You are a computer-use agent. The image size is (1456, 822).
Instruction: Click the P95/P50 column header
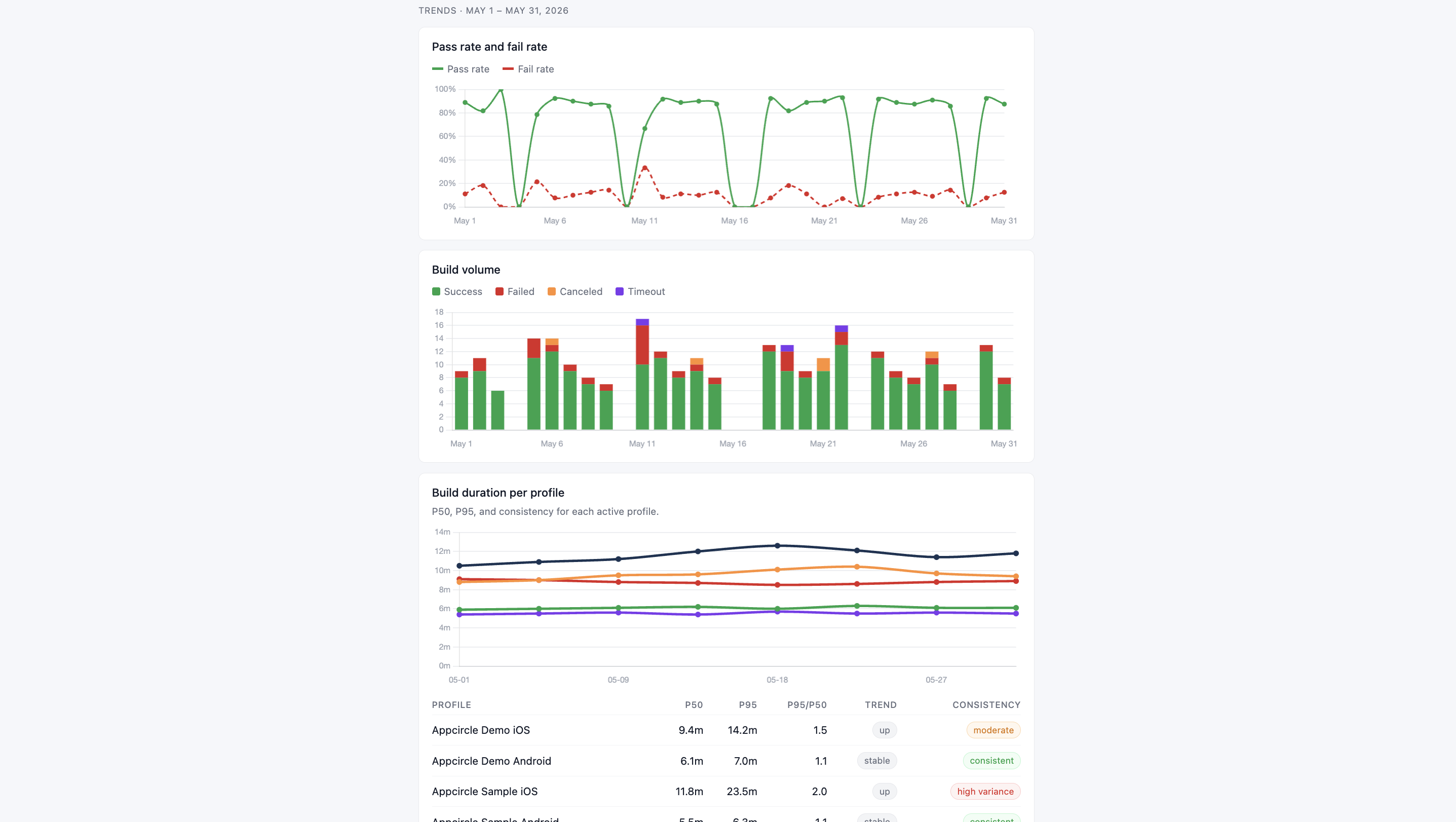[x=807, y=705]
